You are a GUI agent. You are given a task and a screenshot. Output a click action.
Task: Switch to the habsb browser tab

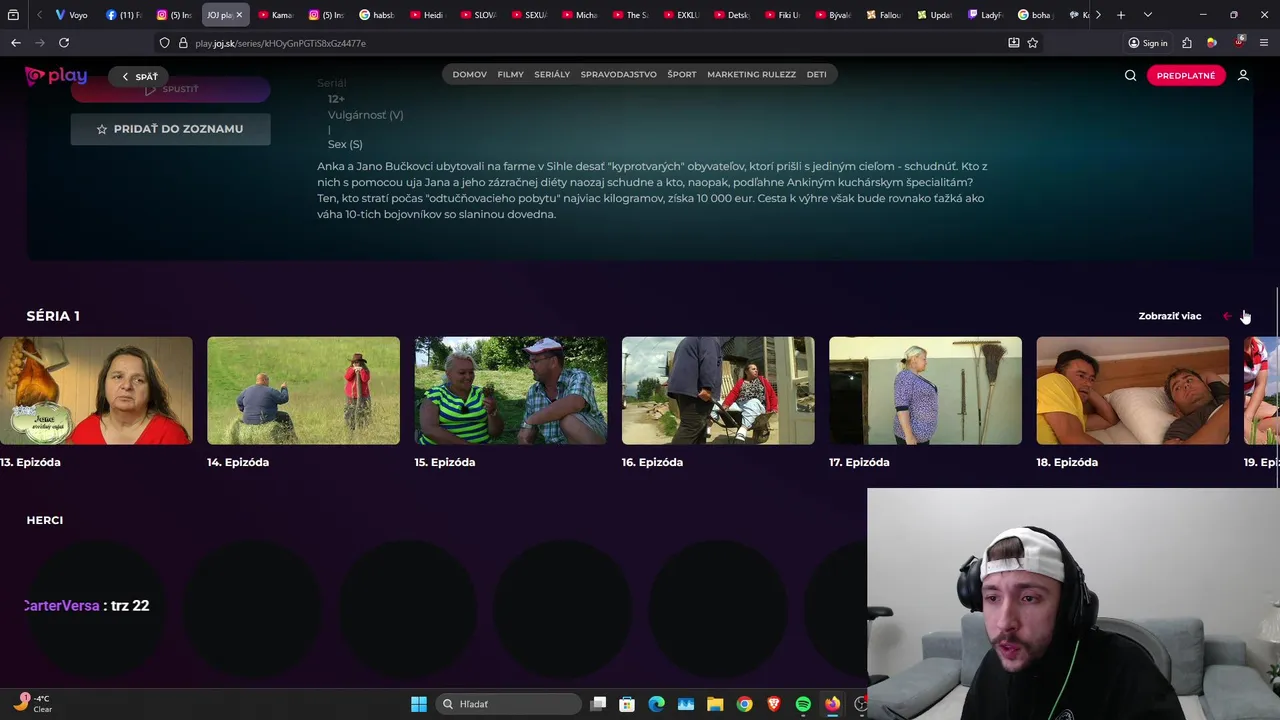[x=377, y=15]
